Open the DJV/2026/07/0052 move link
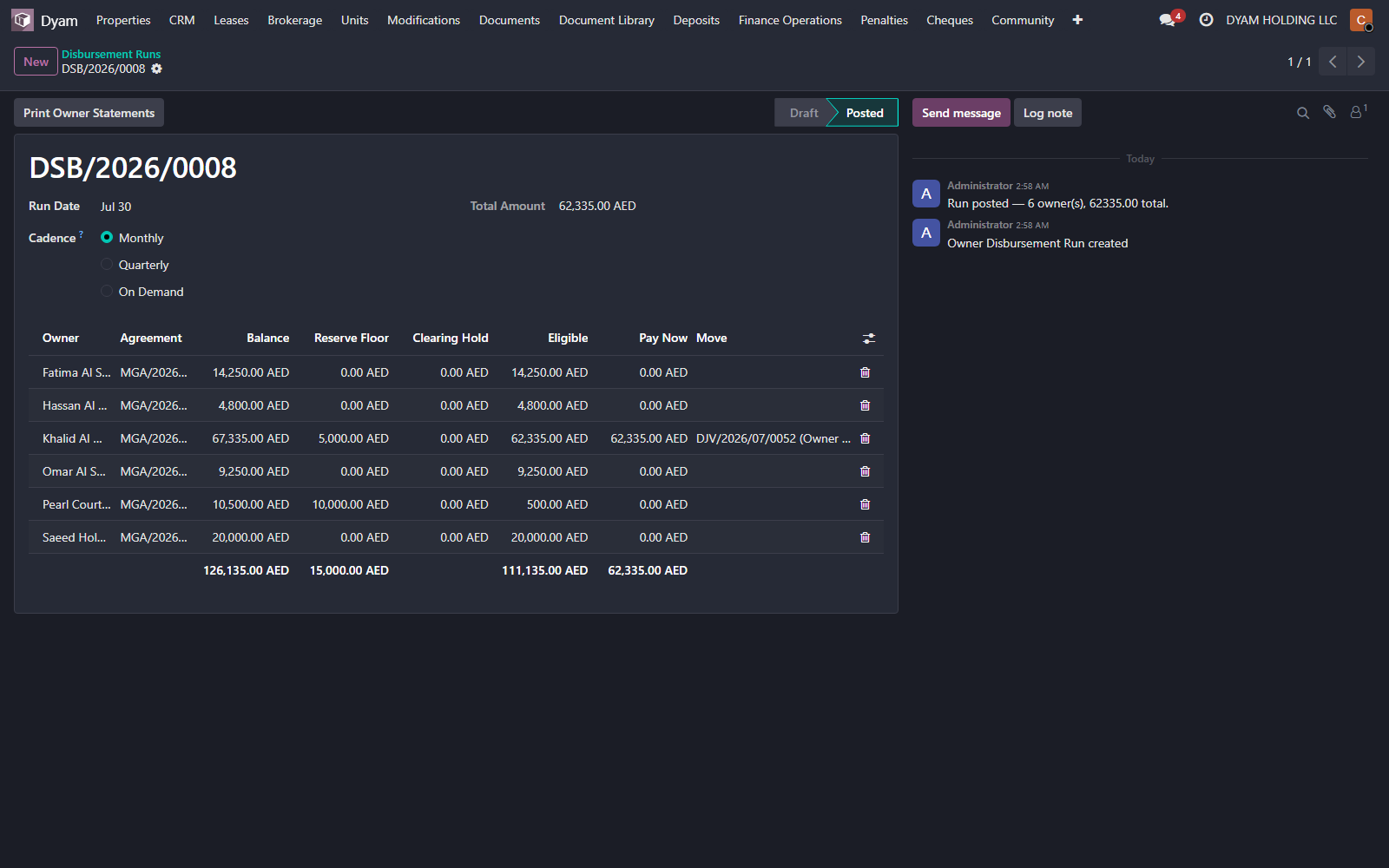 tap(773, 438)
